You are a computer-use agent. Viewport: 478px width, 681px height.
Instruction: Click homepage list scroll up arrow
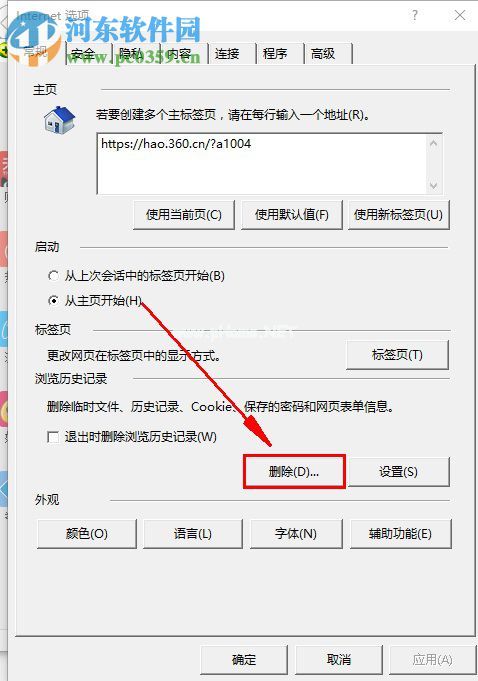pos(433,143)
